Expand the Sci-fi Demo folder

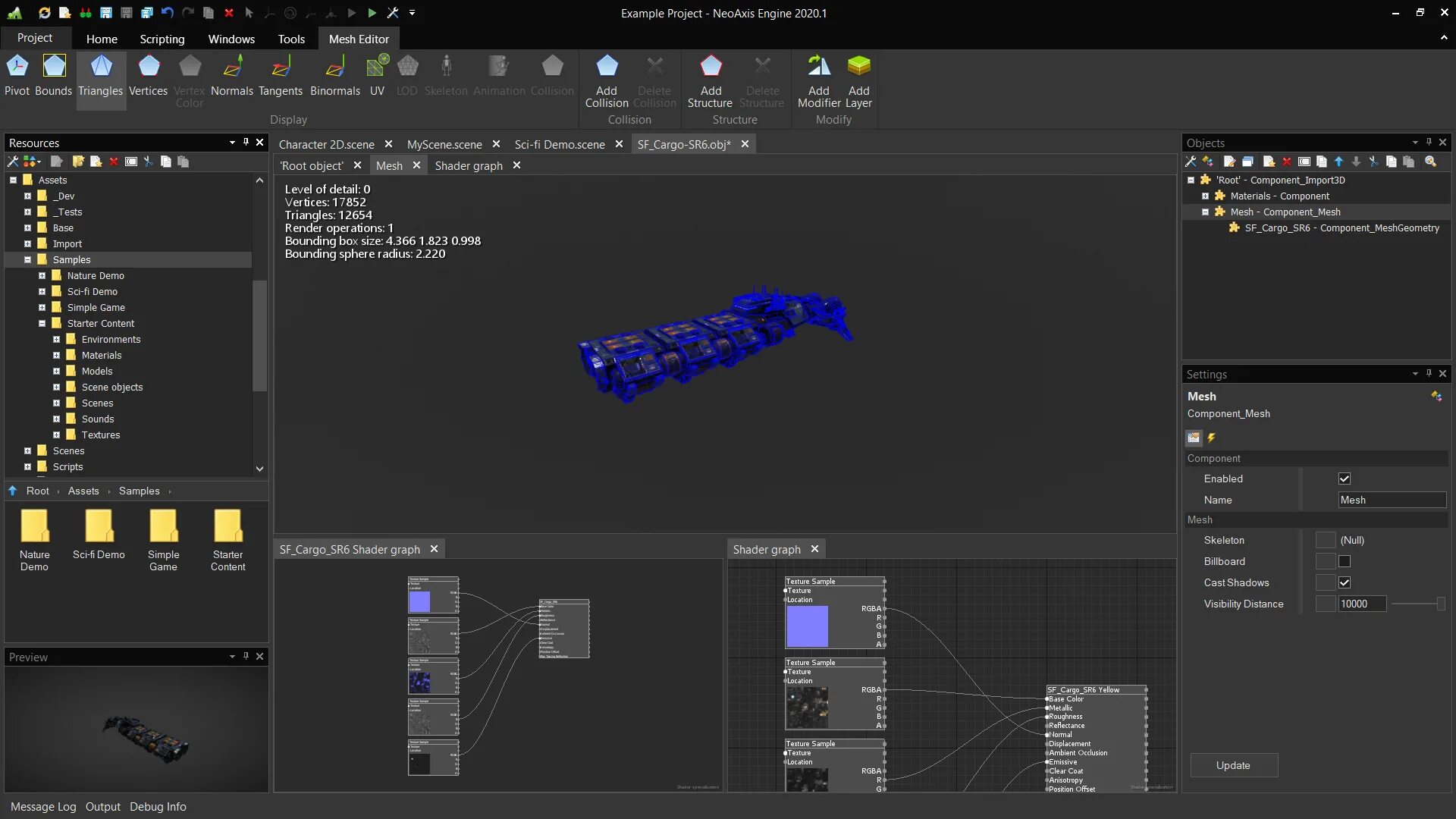(42, 292)
